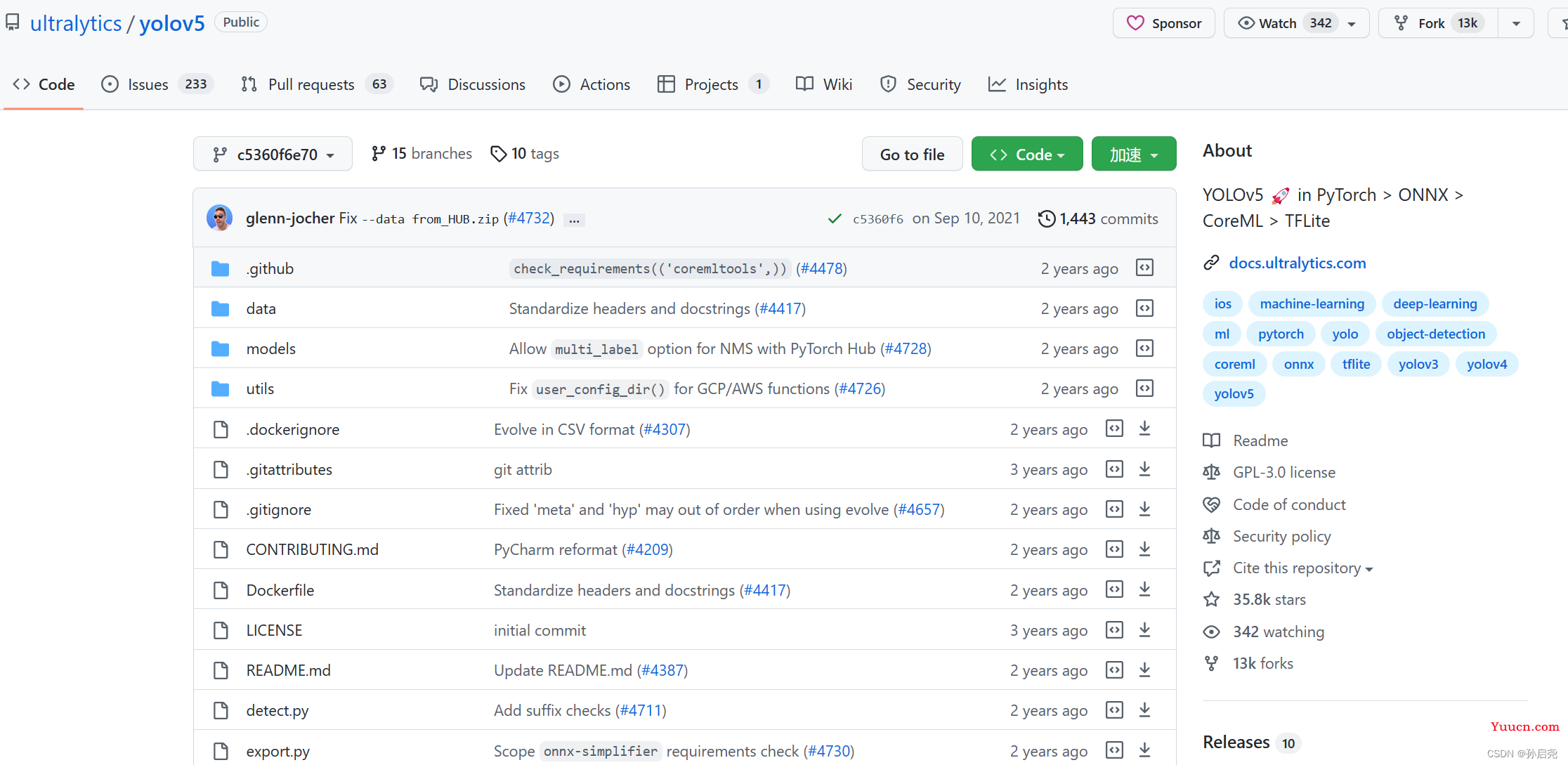Image resolution: width=1568 pixels, height=765 pixels.
Task: Open the yolov5 repository name link
Action: (x=172, y=23)
